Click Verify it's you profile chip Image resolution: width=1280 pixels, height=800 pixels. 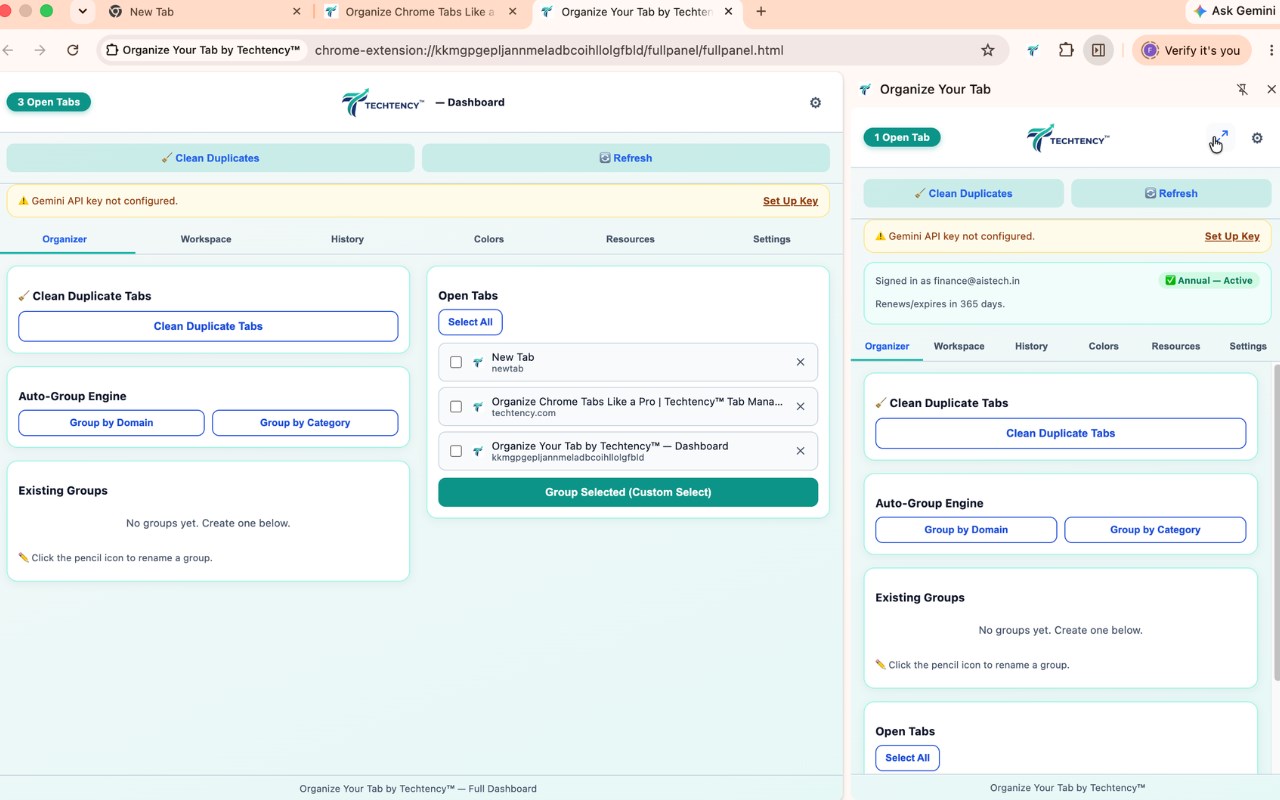(1191, 50)
